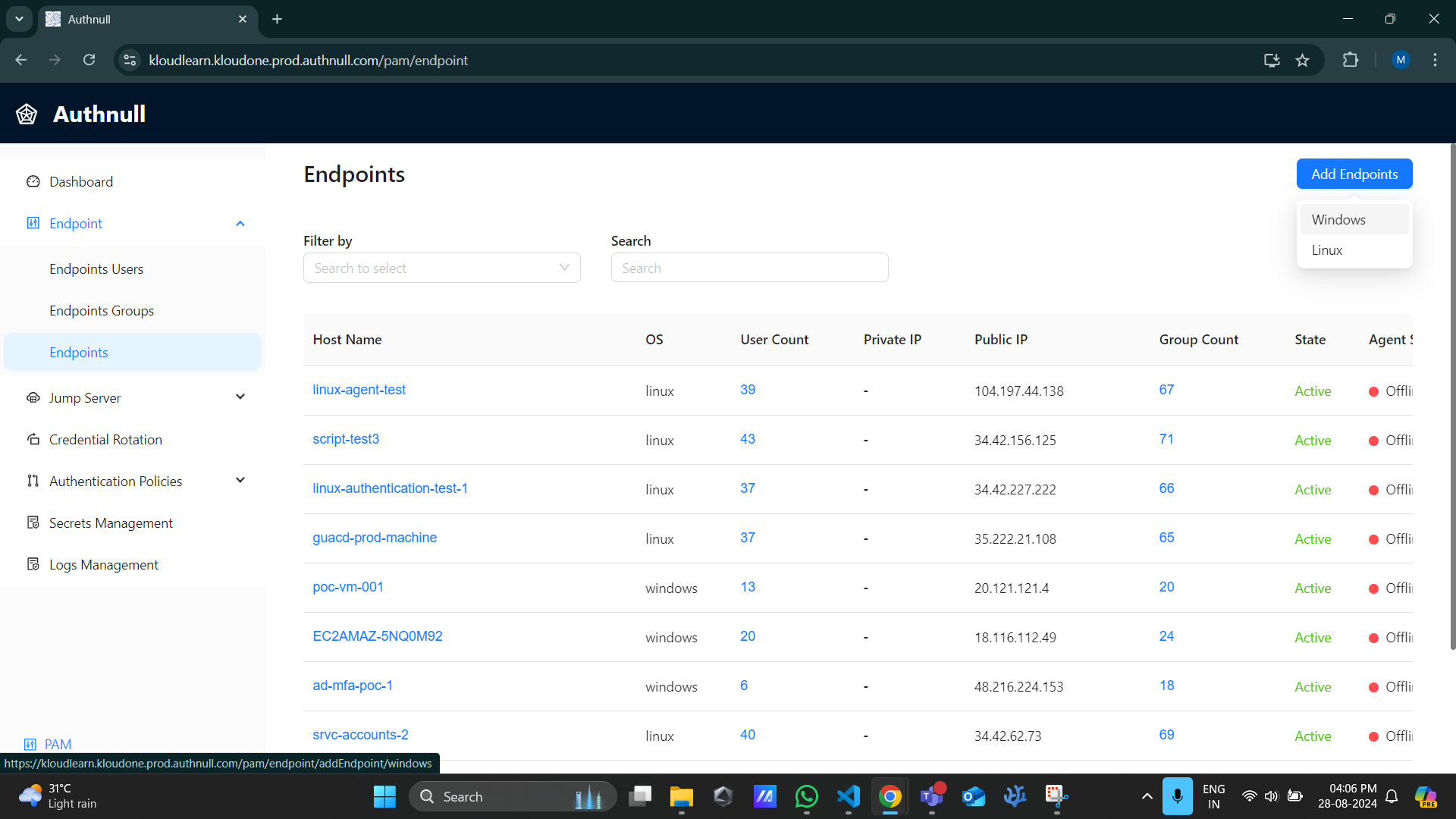Open WhatsApp from the taskbar
Viewport: 1456px width, 819px height.
point(806,796)
